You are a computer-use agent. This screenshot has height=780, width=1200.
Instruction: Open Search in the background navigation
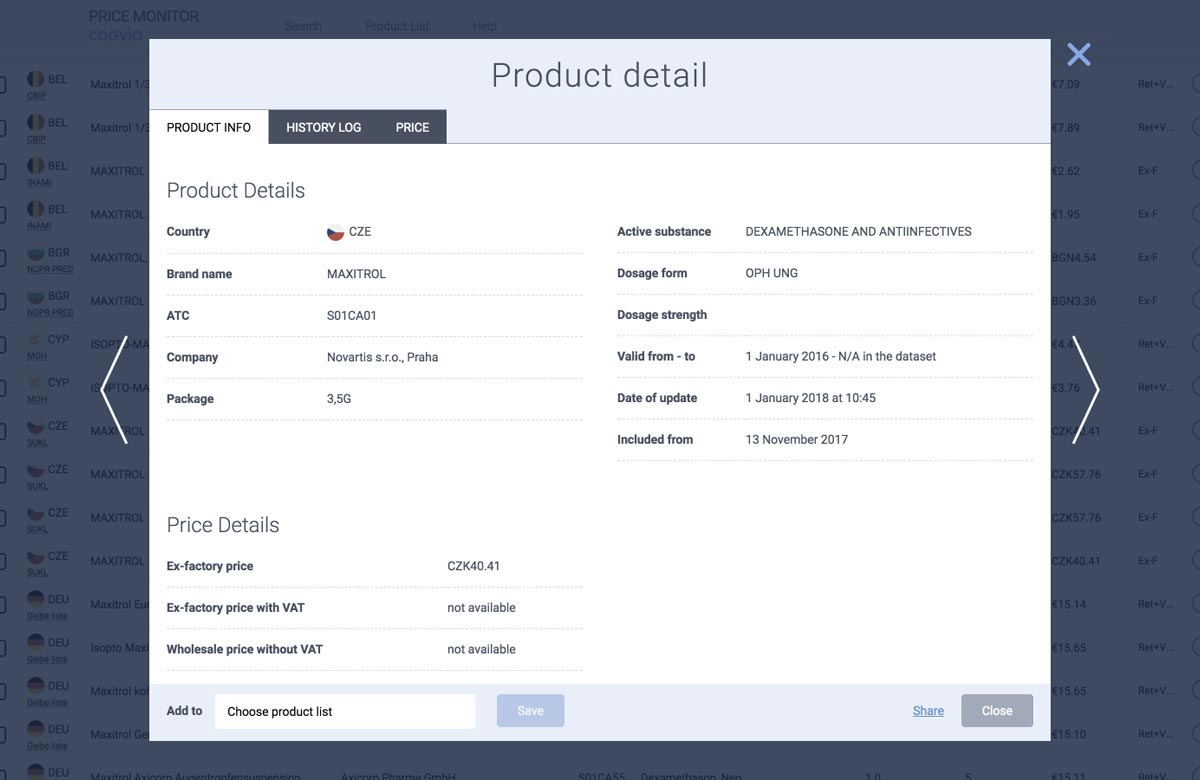303,26
